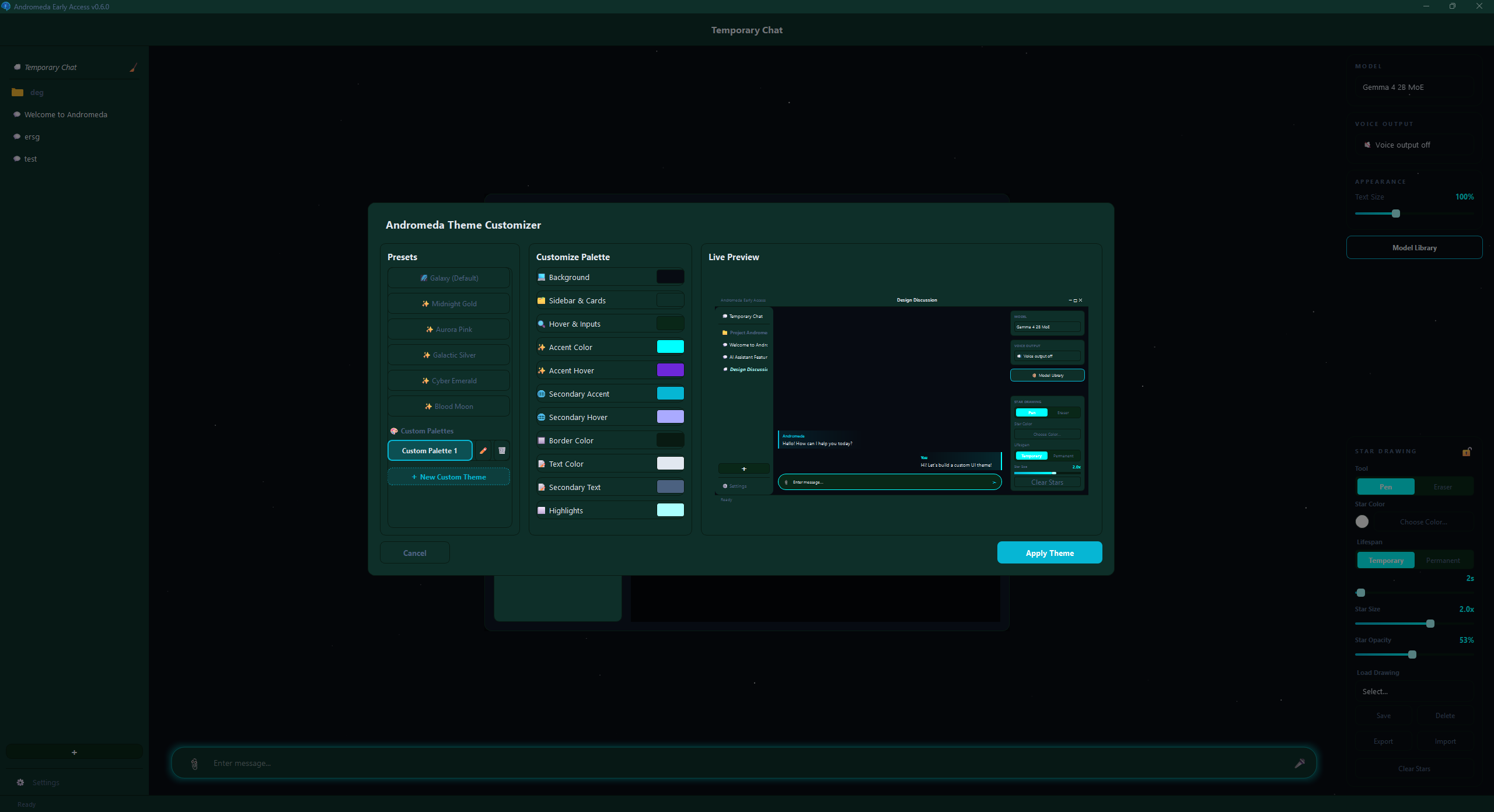Click the Text Size slider handle

pos(1396,213)
